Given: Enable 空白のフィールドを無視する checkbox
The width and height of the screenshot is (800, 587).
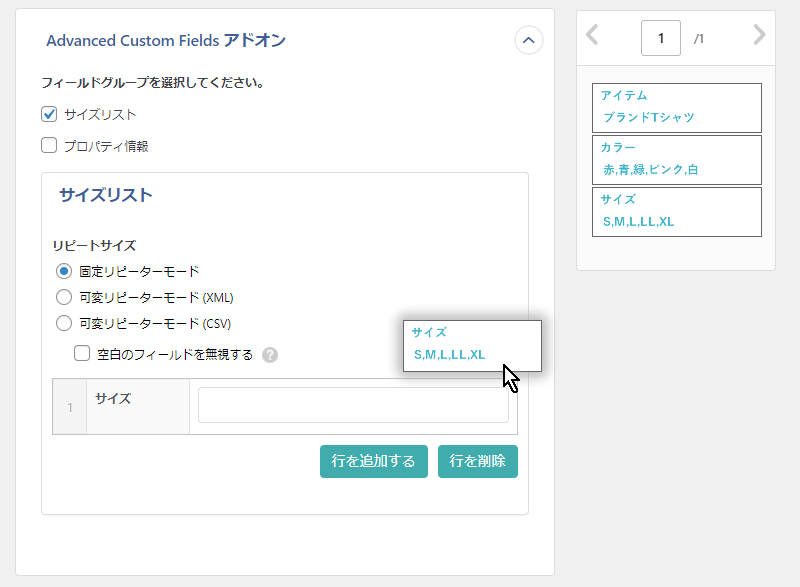Looking at the screenshot, I should 82,353.
